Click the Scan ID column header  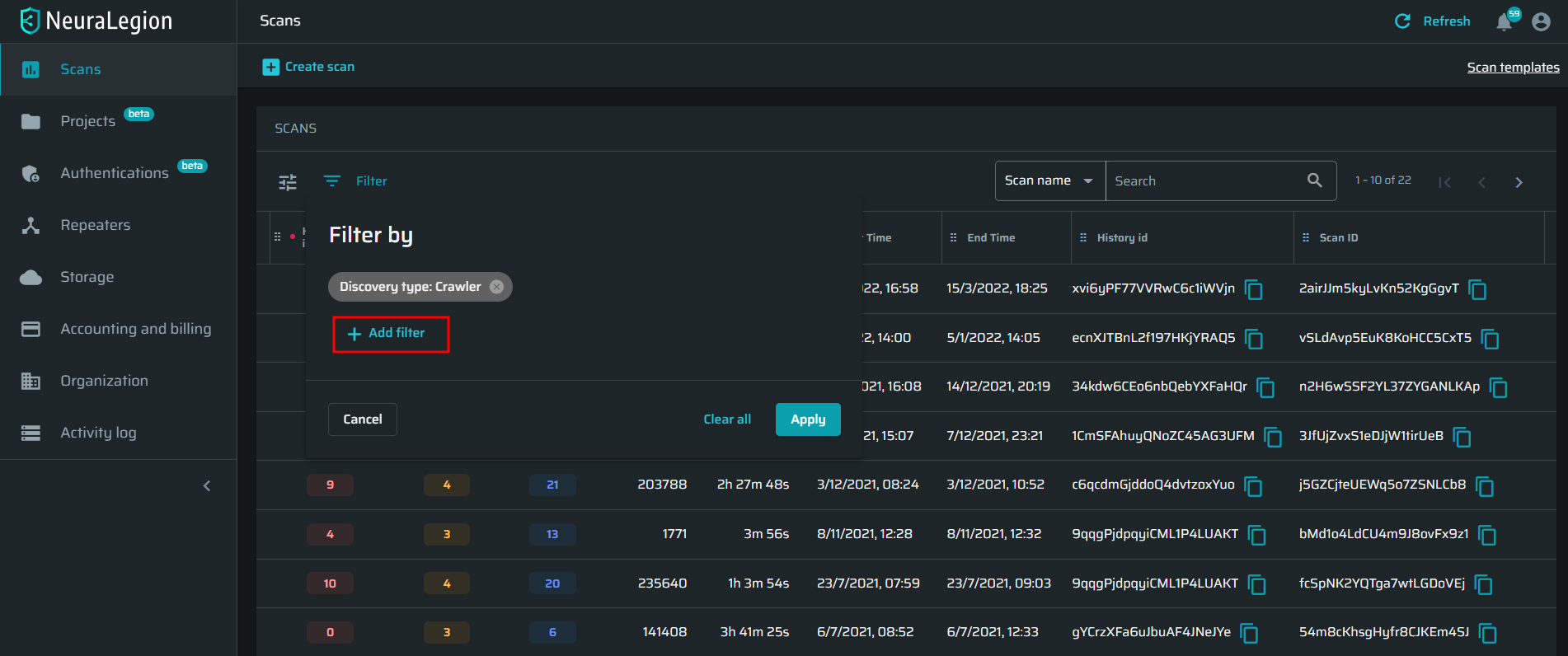click(1339, 237)
